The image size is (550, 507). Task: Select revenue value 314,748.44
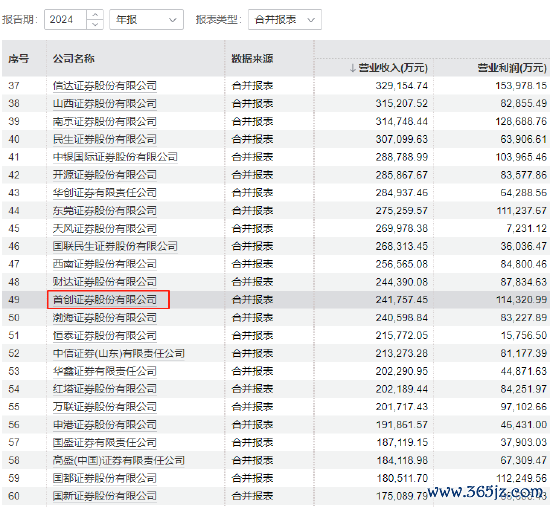tap(402, 121)
